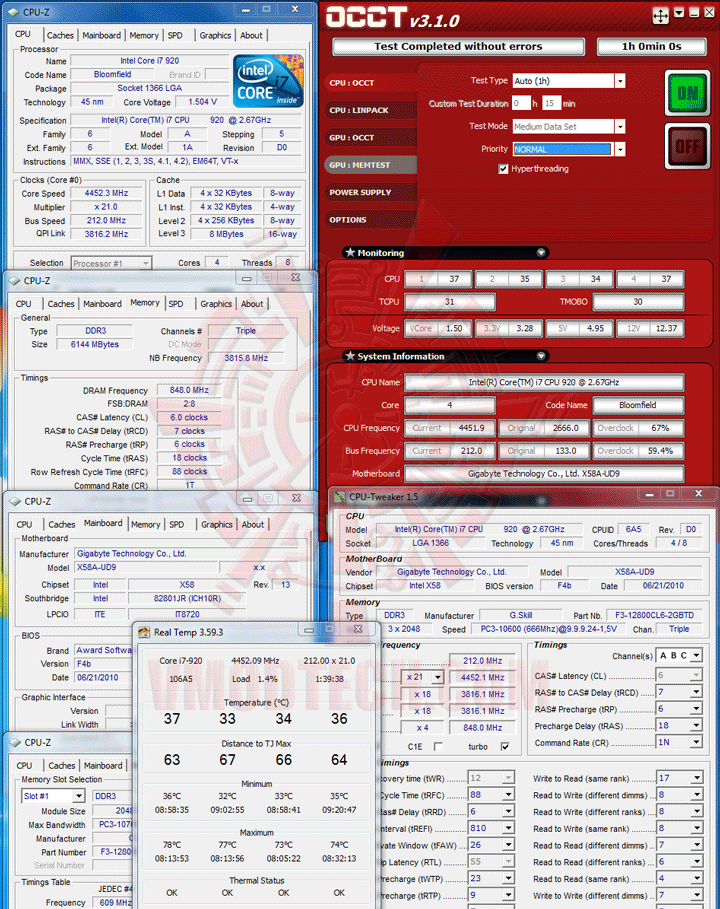Click the move-window cross icon in OCCT
The height and width of the screenshot is (909, 720).
[x=660, y=16]
